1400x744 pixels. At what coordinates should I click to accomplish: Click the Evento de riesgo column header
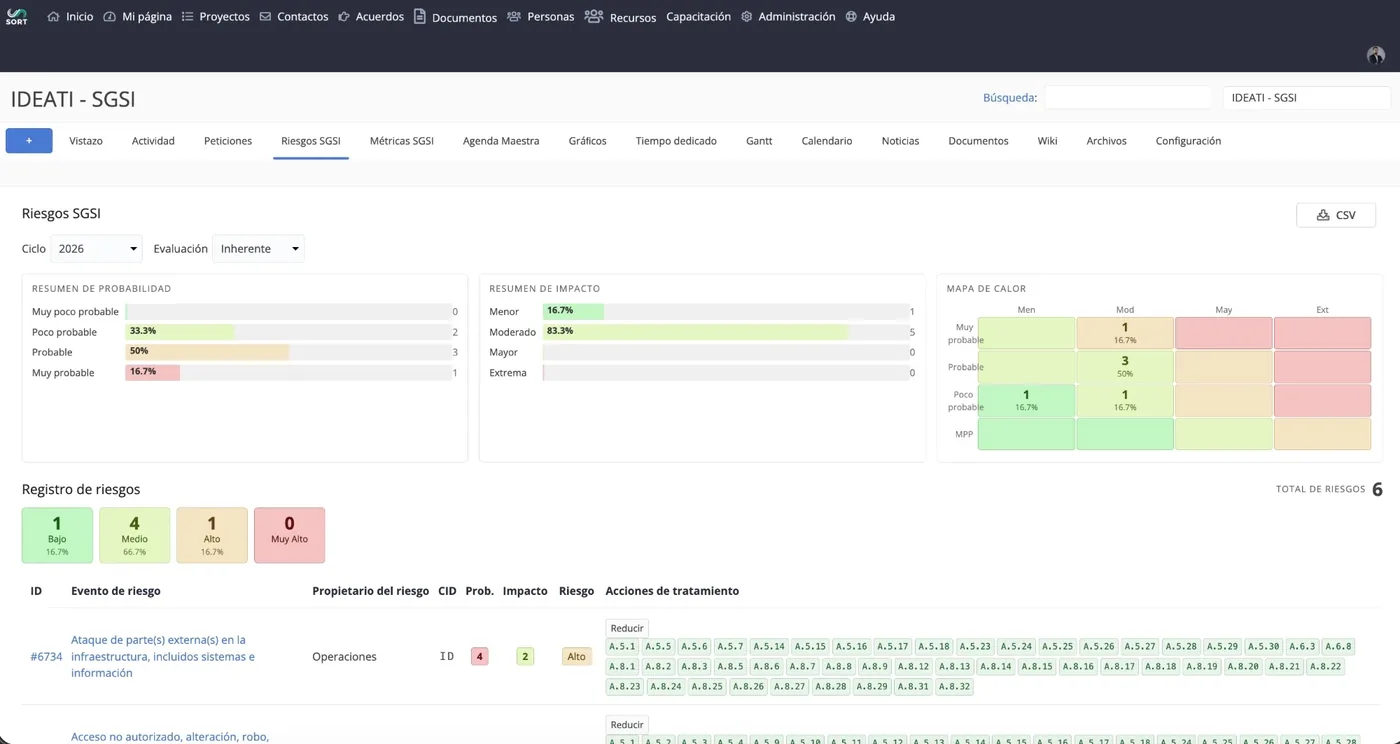click(116, 591)
